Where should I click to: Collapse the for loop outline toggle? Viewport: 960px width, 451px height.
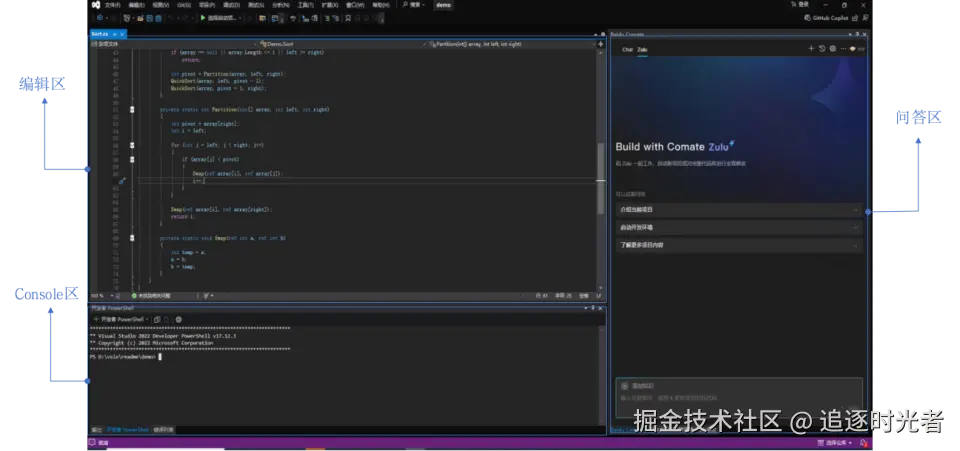(132, 146)
